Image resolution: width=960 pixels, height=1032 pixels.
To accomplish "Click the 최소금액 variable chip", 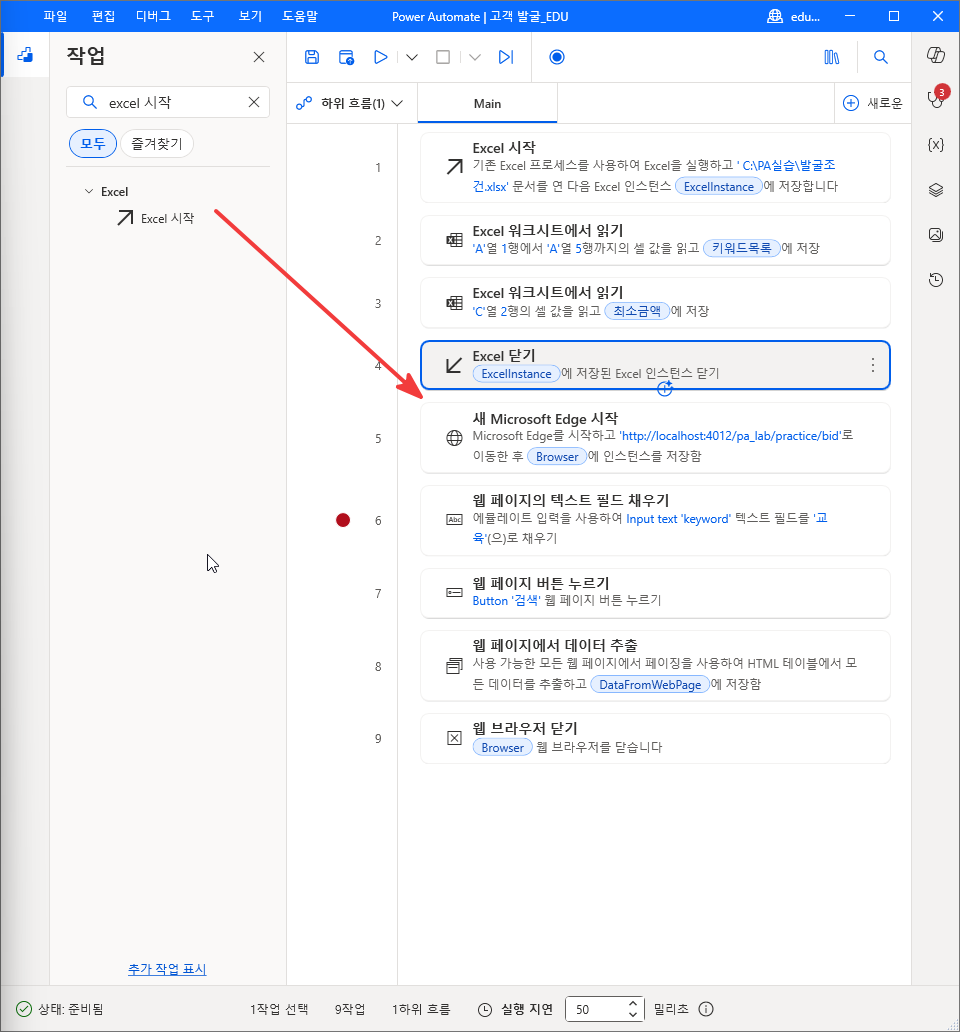I will pyautogui.click(x=637, y=311).
